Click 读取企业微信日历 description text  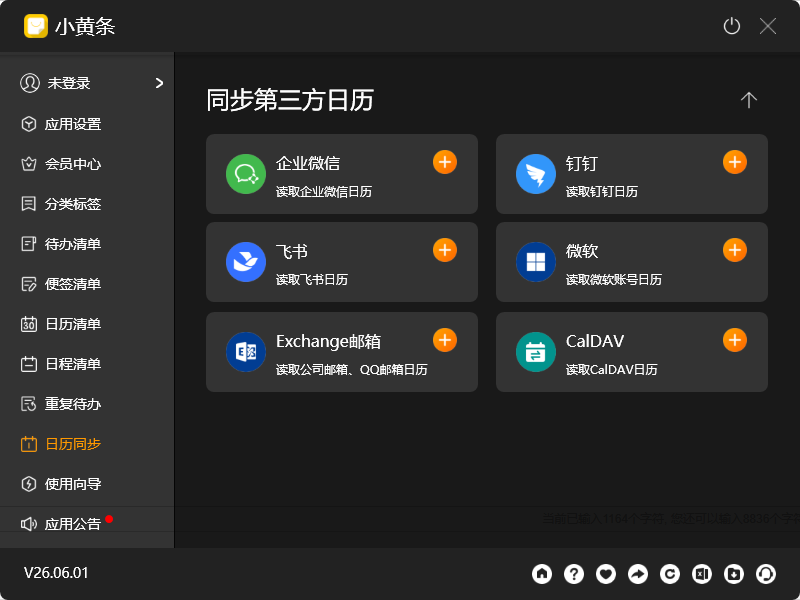pos(324,192)
